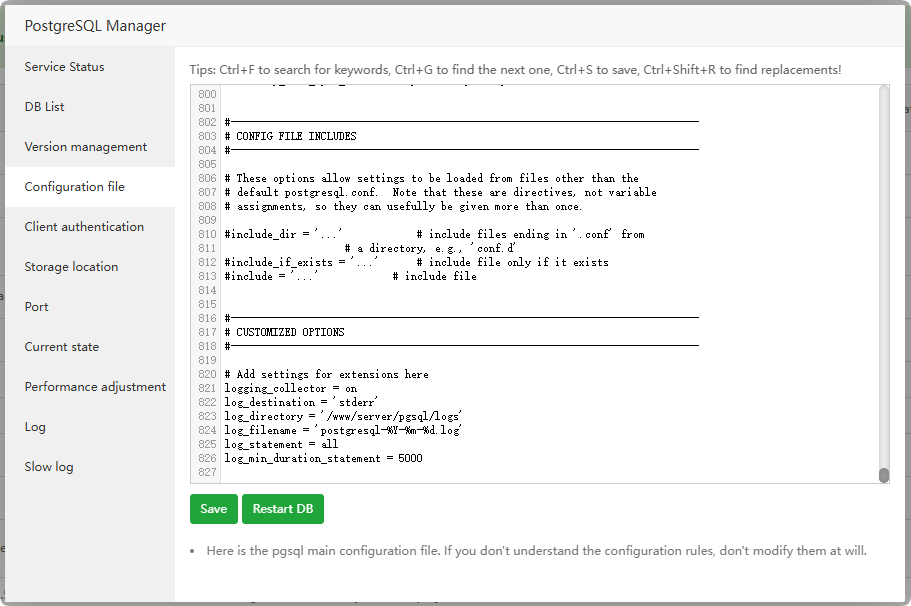Show the Log section
The height and width of the screenshot is (606, 911).
click(36, 427)
